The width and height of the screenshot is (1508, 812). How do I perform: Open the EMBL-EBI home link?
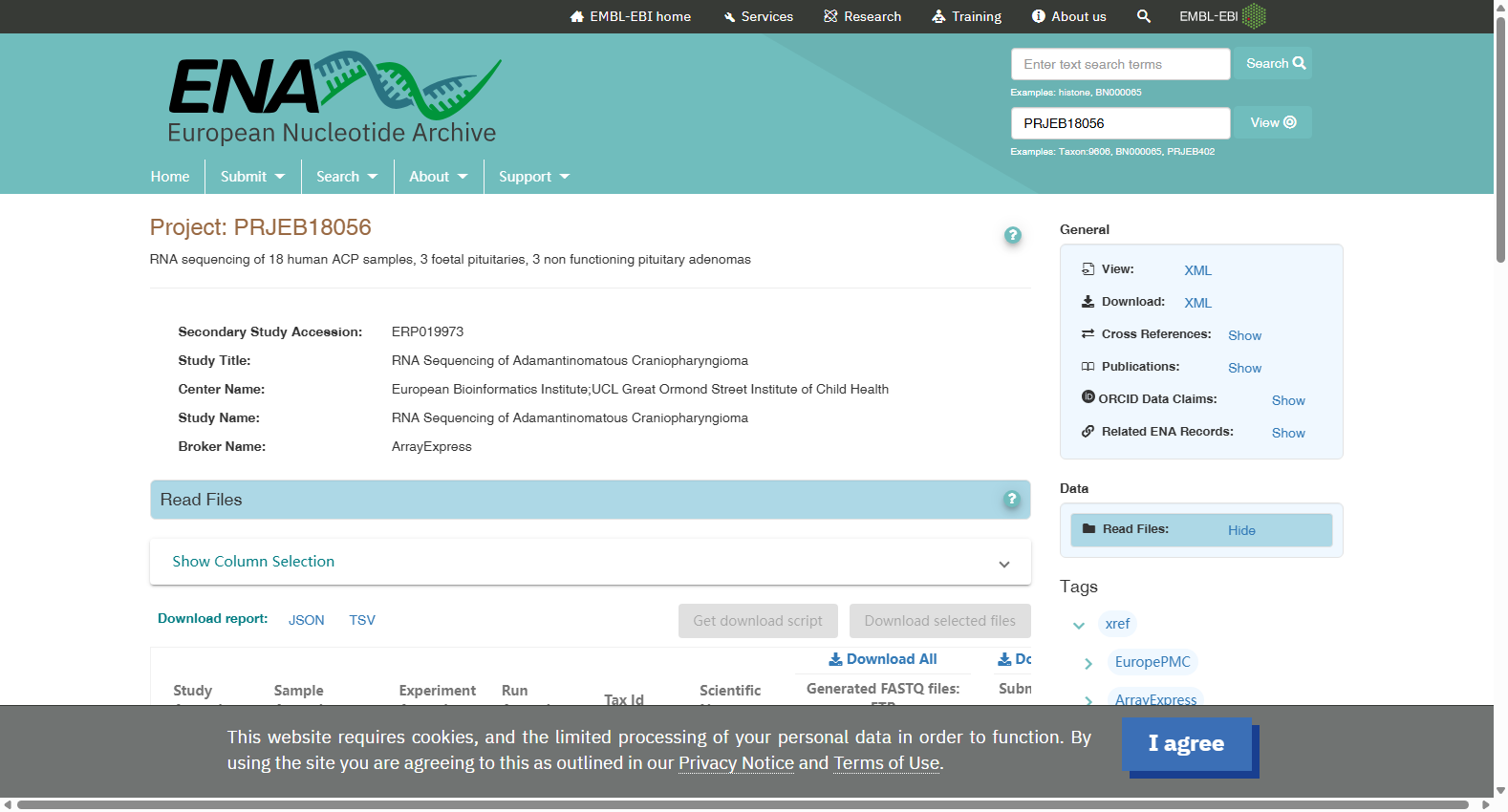click(x=630, y=16)
